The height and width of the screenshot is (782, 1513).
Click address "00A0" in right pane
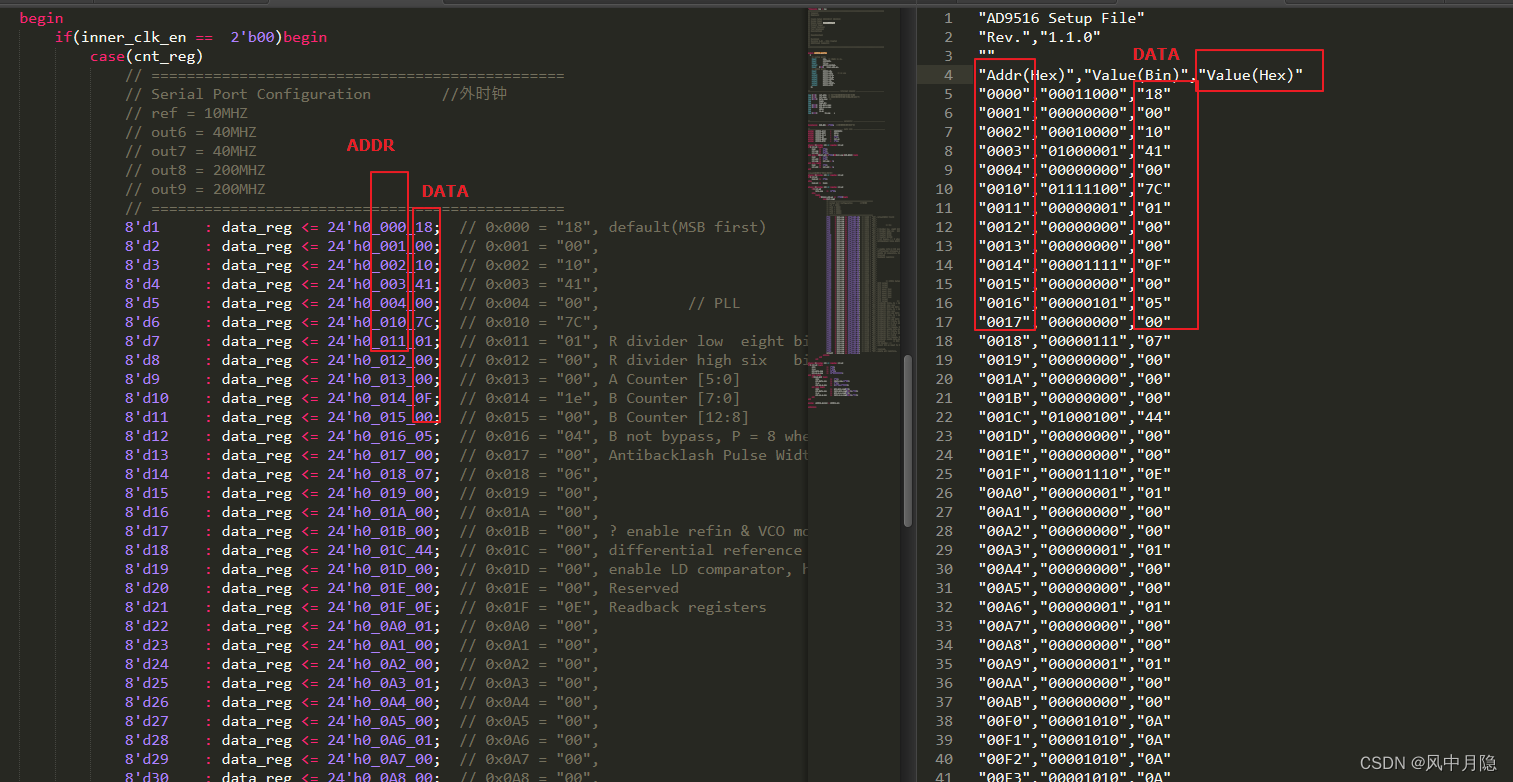[x=1004, y=493]
